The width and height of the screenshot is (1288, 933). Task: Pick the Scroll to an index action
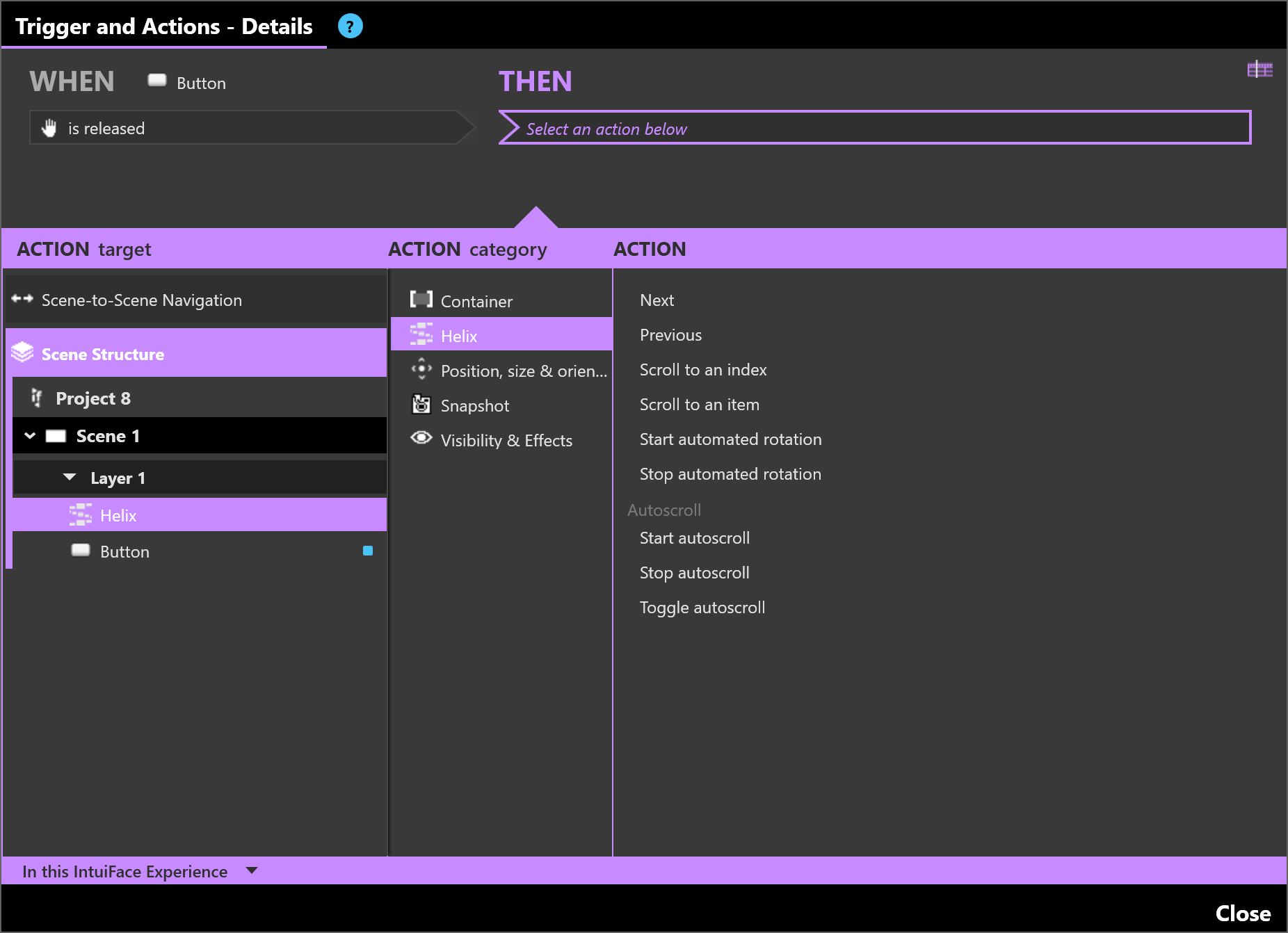tap(702, 370)
